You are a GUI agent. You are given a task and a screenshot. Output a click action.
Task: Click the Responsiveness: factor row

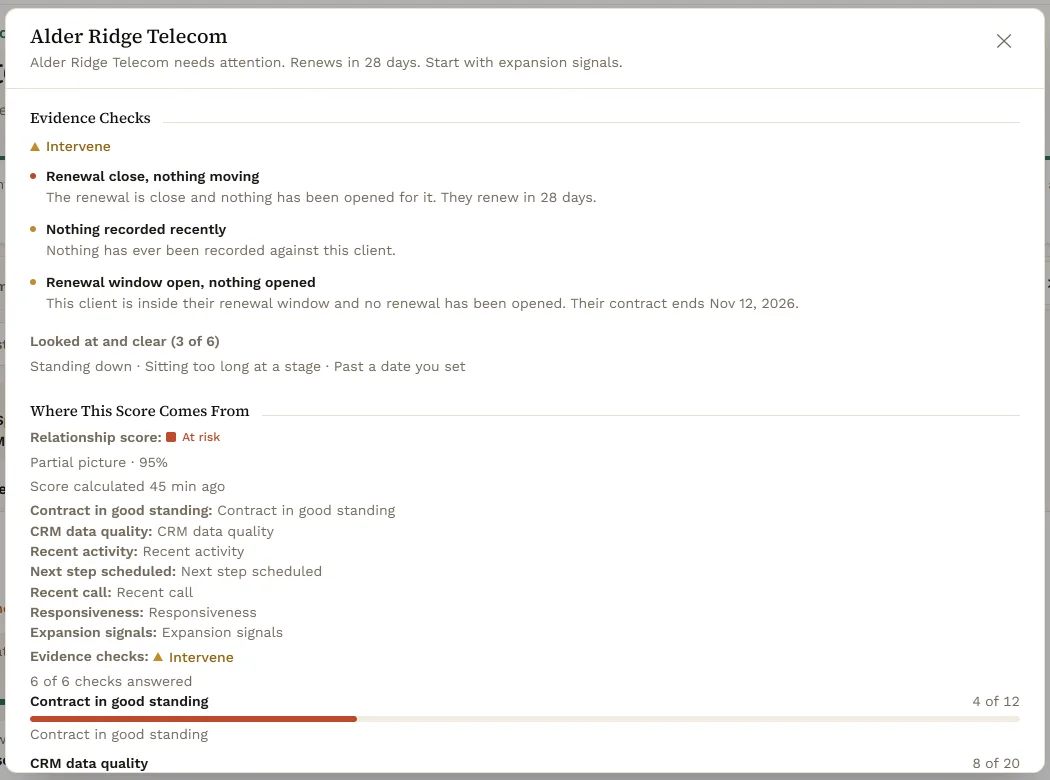(x=143, y=613)
